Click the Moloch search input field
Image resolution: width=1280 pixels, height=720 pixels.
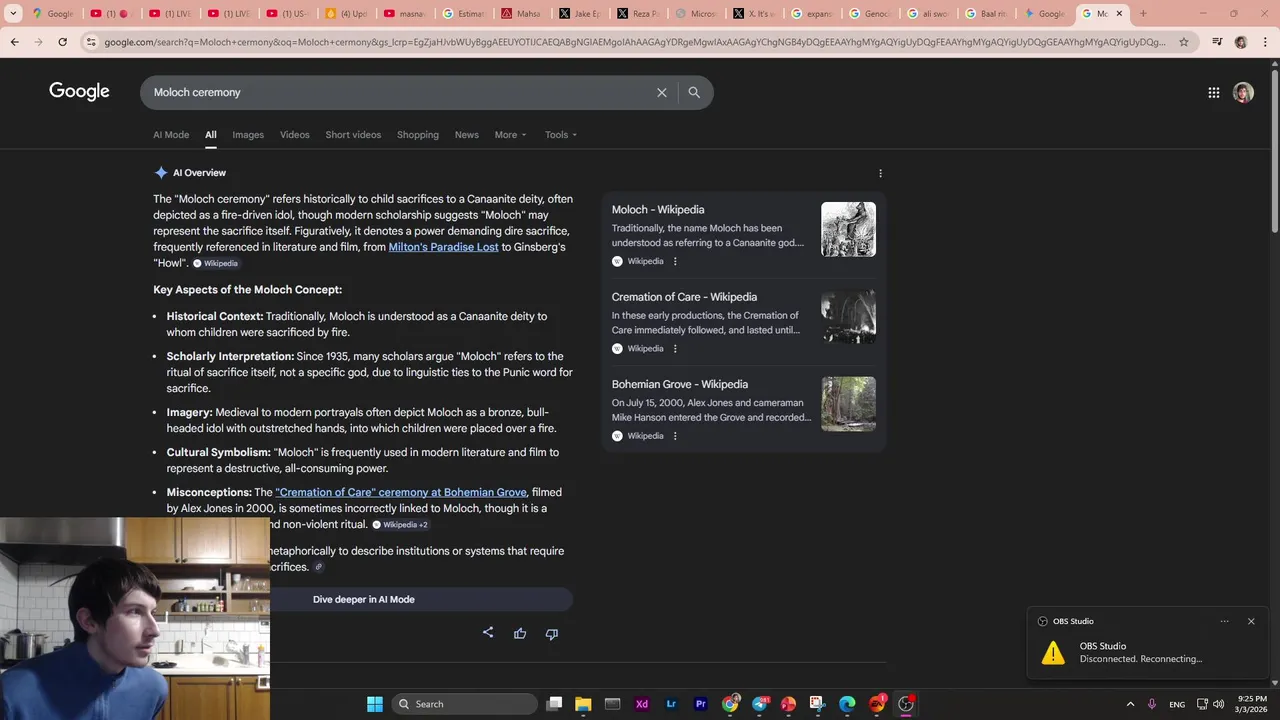pos(400,92)
